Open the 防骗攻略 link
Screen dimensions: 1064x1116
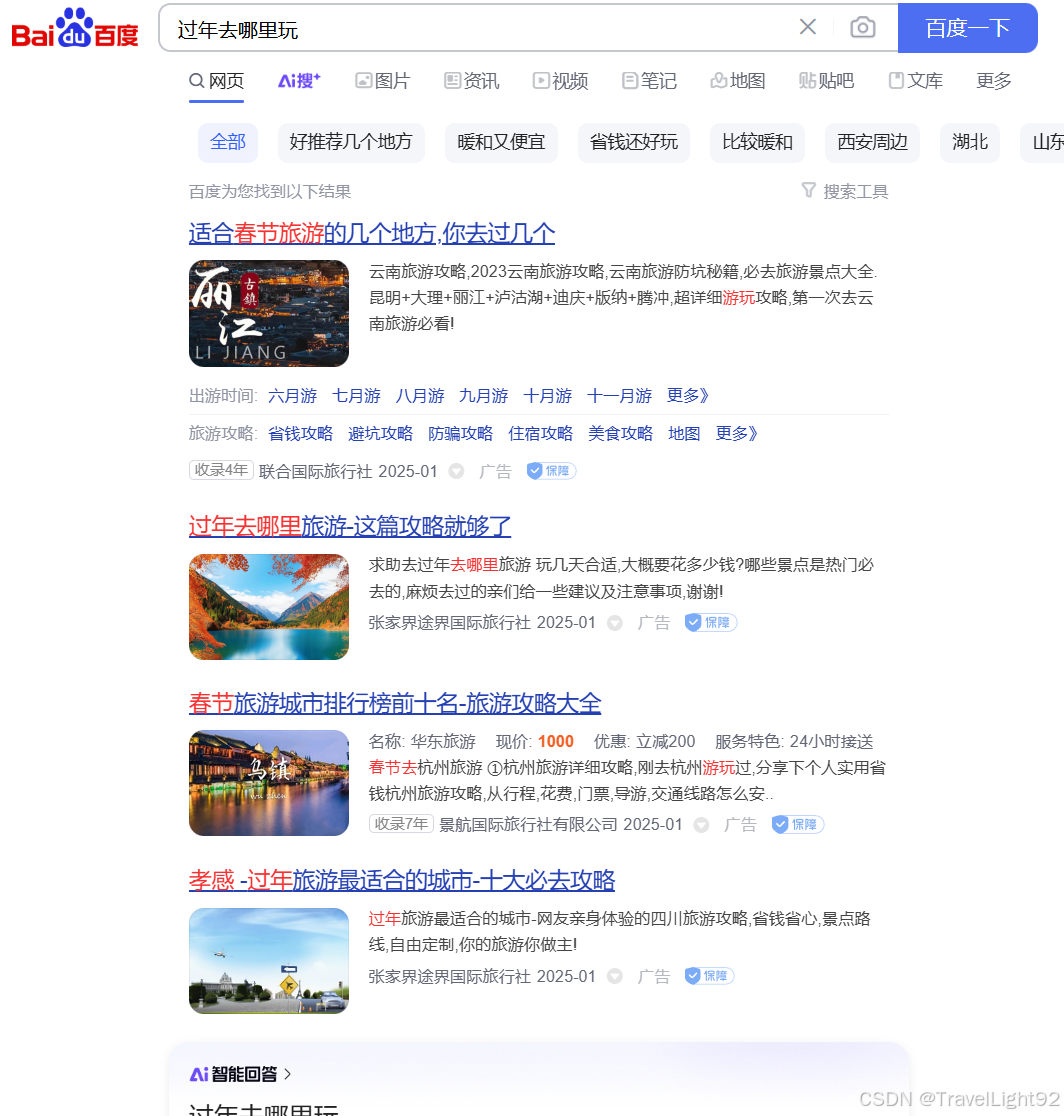pyautogui.click(x=460, y=433)
